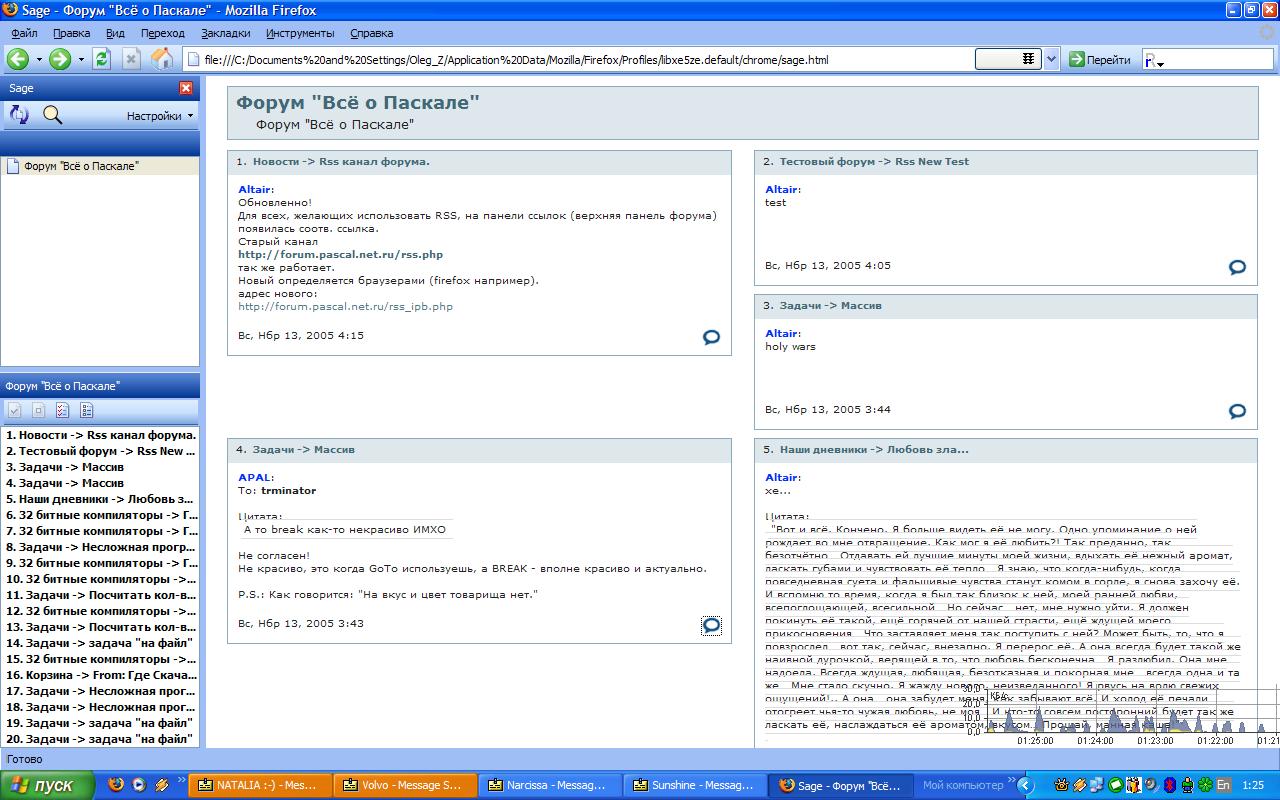
Task: Click the Firefox Reload toolbar button
Action: pyautogui.click(x=101, y=60)
